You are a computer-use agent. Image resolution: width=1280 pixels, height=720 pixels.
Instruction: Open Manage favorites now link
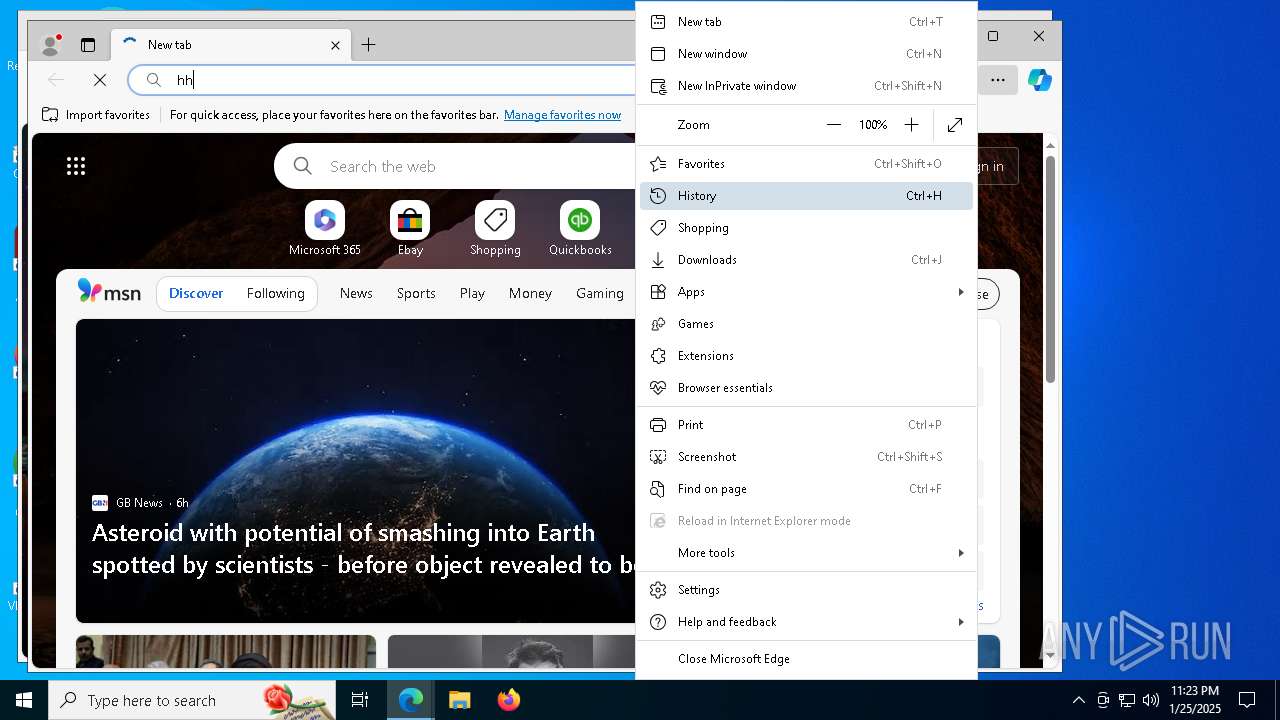[x=563, y=115]
